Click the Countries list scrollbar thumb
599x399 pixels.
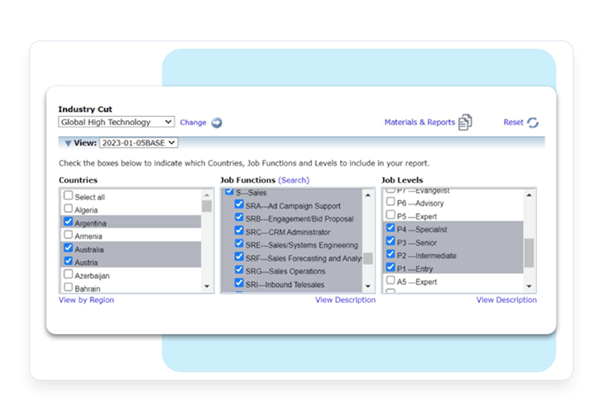click(x=207, y=206)
